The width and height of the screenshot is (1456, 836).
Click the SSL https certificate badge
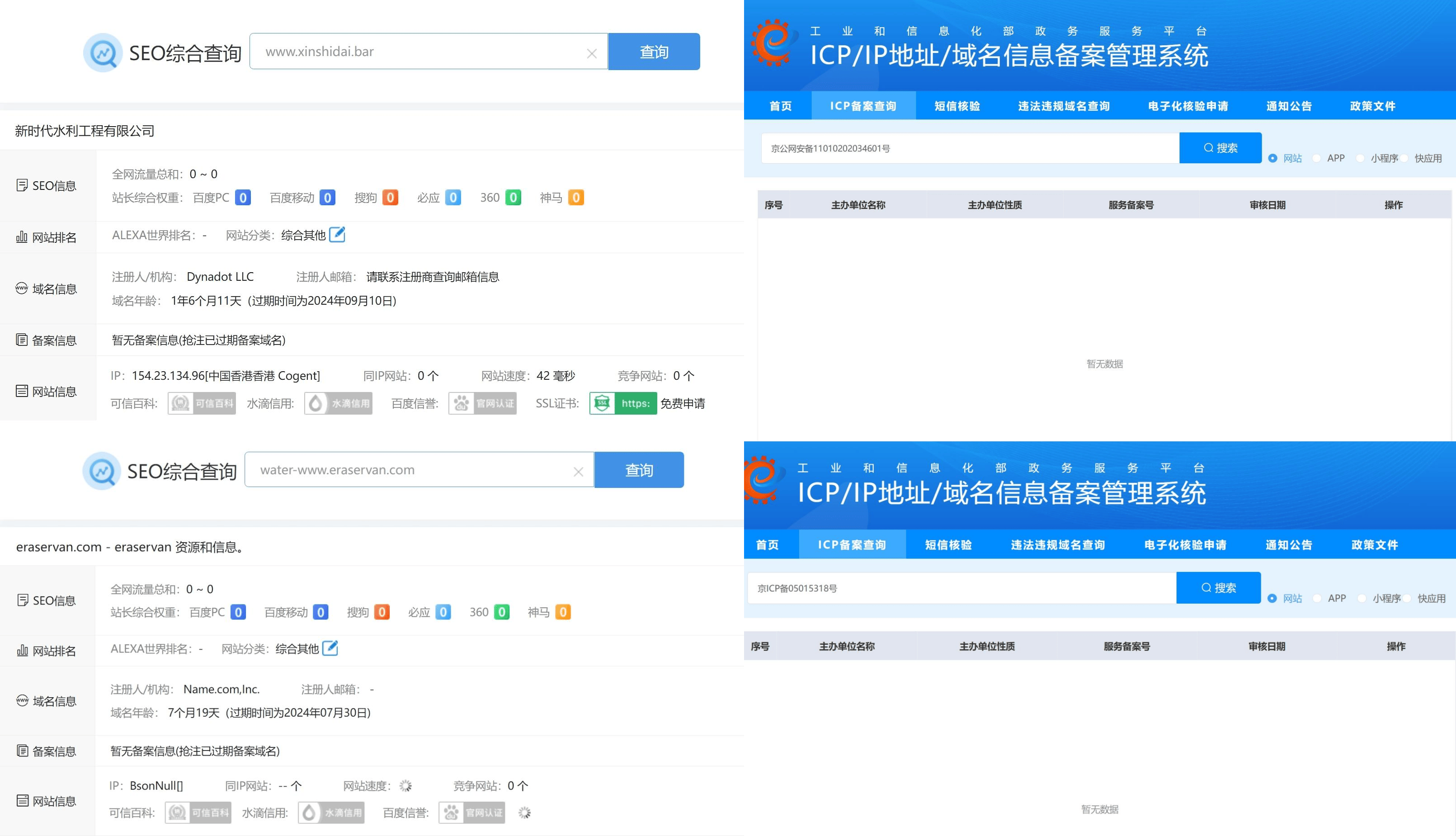(623, 403)
